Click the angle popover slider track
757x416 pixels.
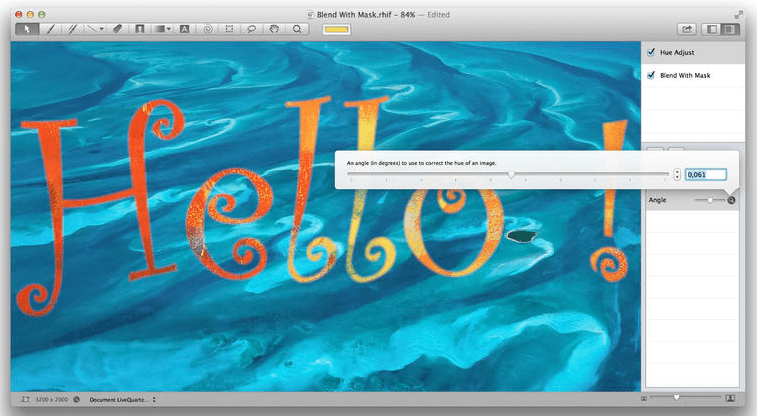point(508,174)
